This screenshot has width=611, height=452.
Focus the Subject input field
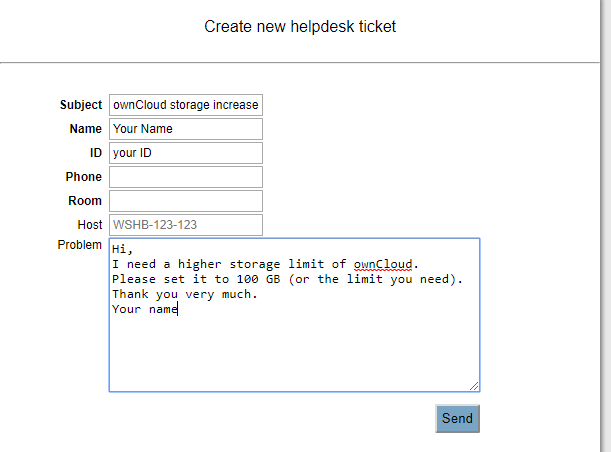pos(186,105)
